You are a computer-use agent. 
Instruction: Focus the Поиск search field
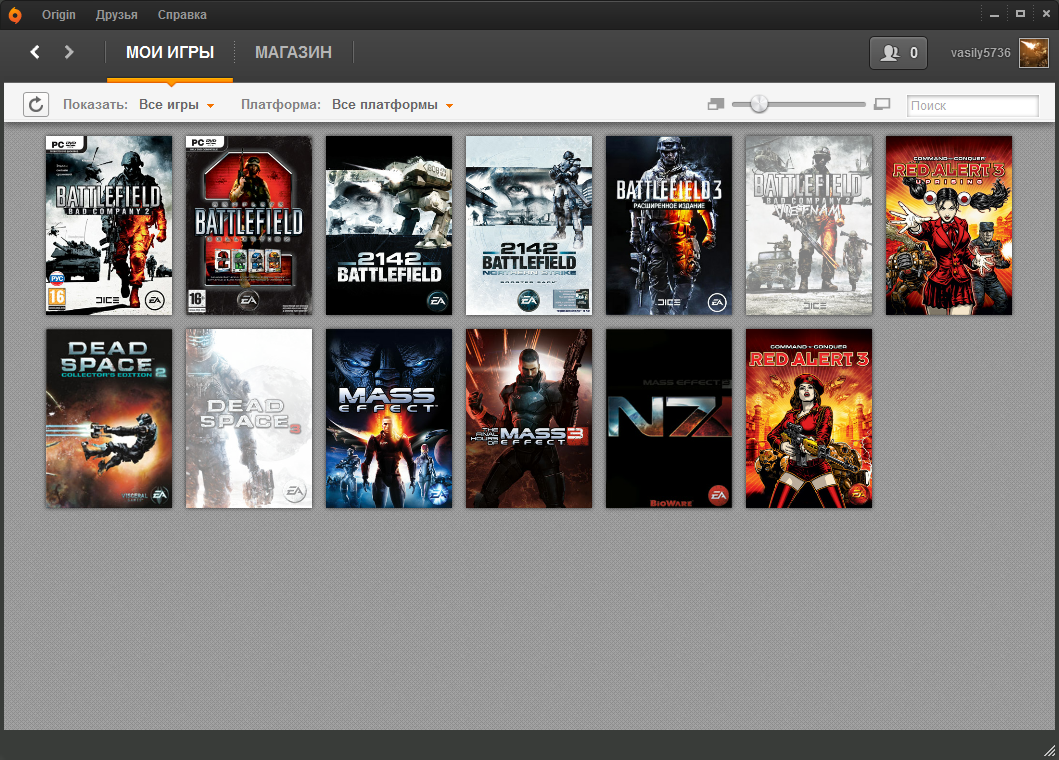point(972,105)
